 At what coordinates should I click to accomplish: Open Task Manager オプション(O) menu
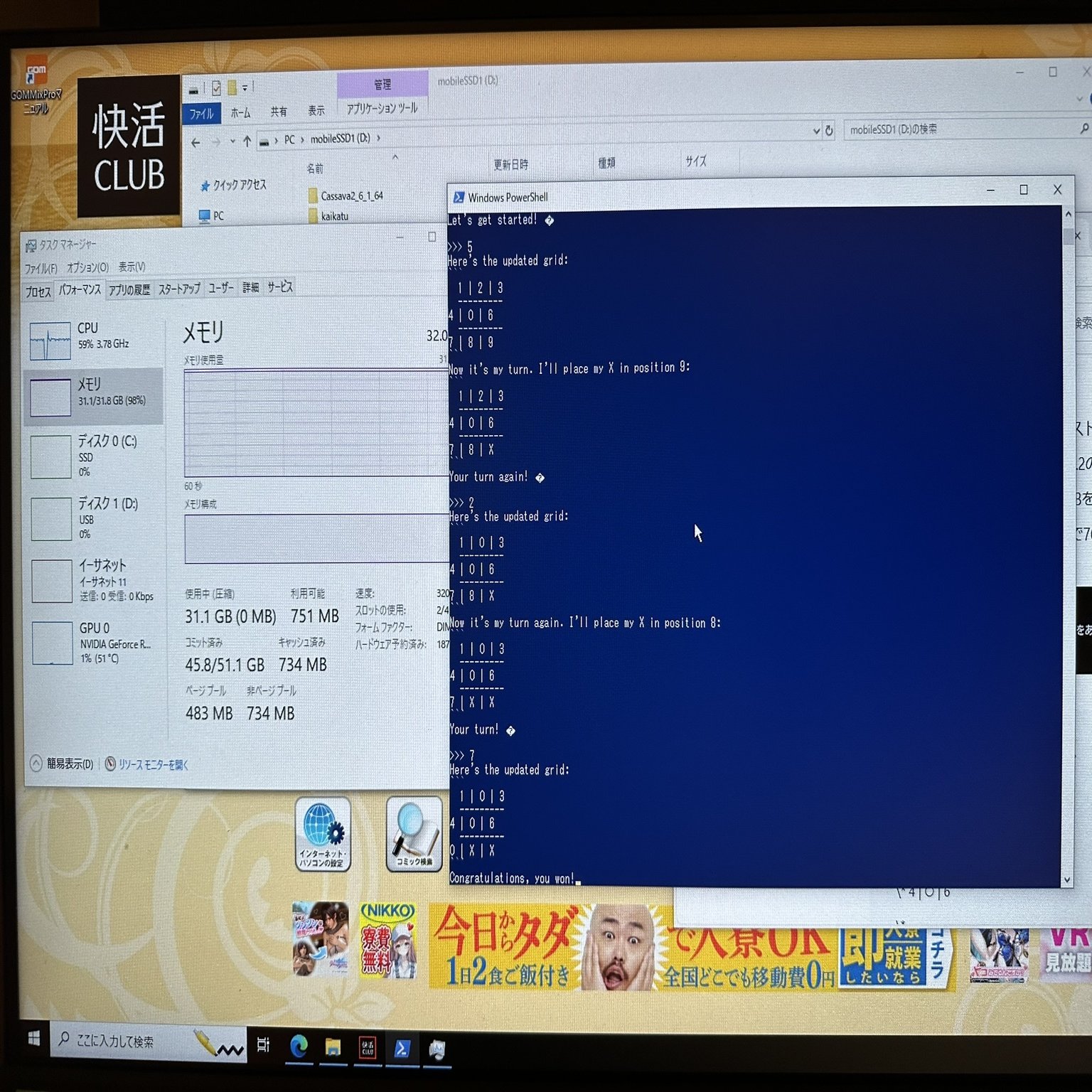click(87, 268)
